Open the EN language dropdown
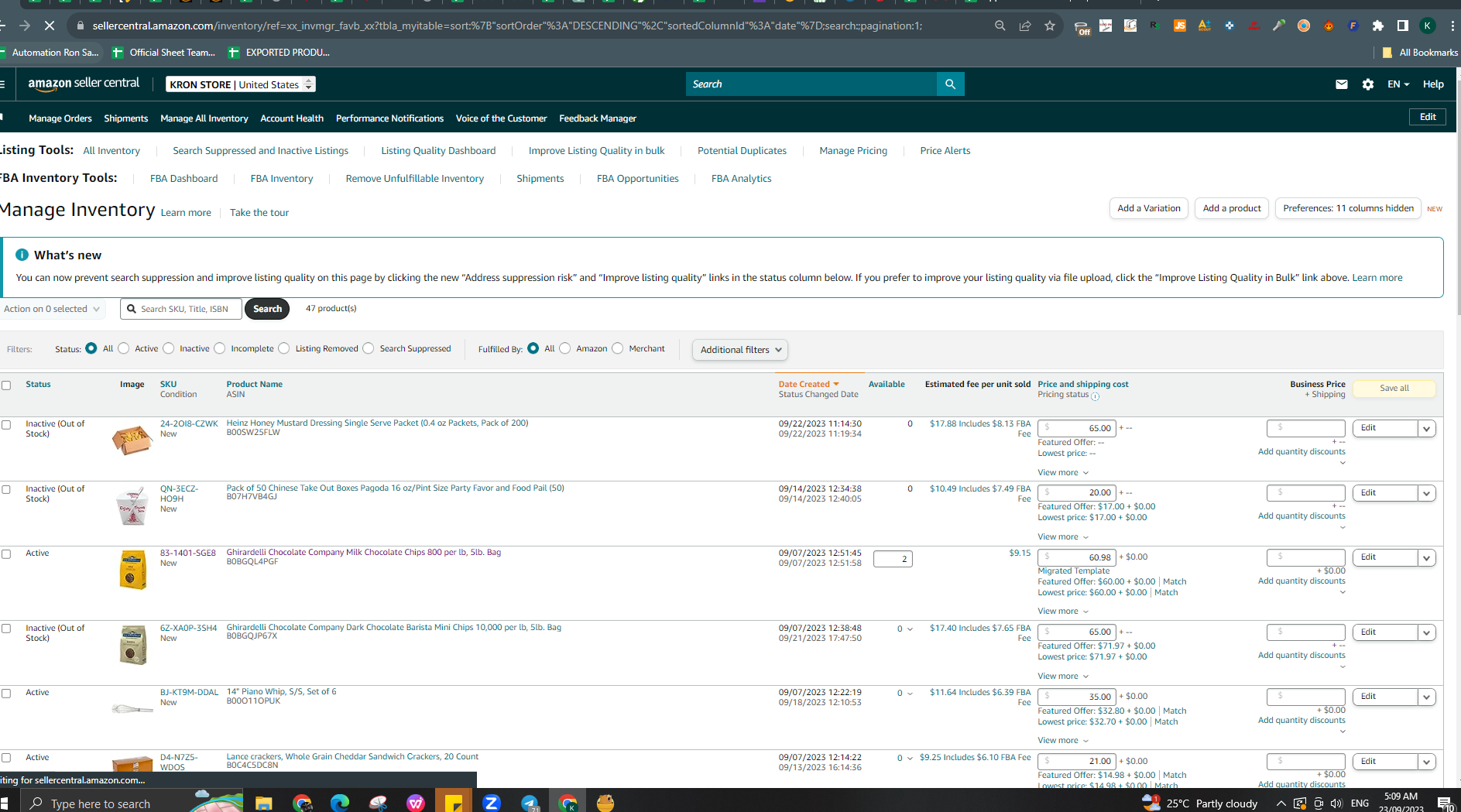This screenshot has height=812, width=1461. tap(1398, 84)
